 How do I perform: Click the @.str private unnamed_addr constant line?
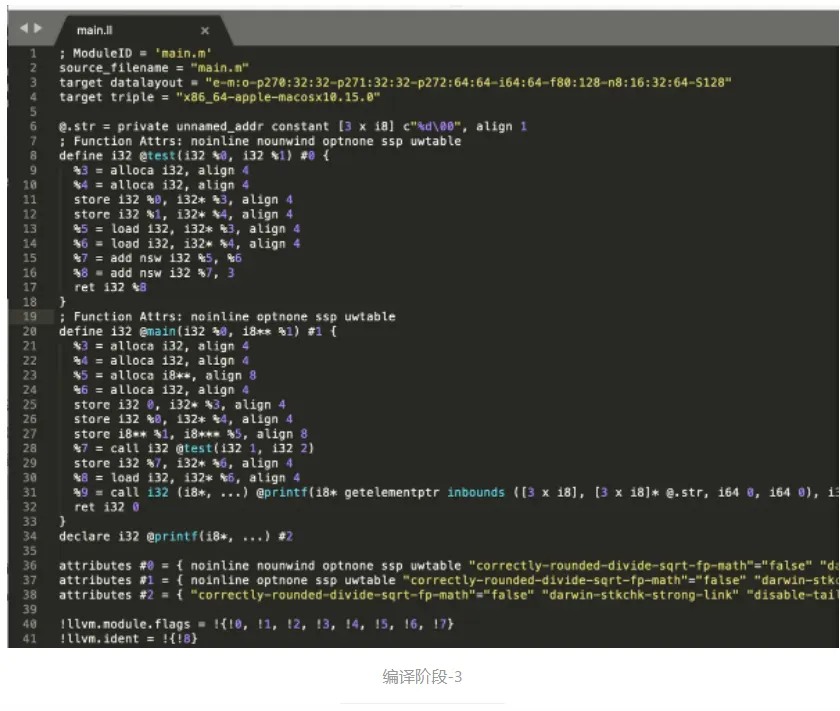[x=293, y=126]
